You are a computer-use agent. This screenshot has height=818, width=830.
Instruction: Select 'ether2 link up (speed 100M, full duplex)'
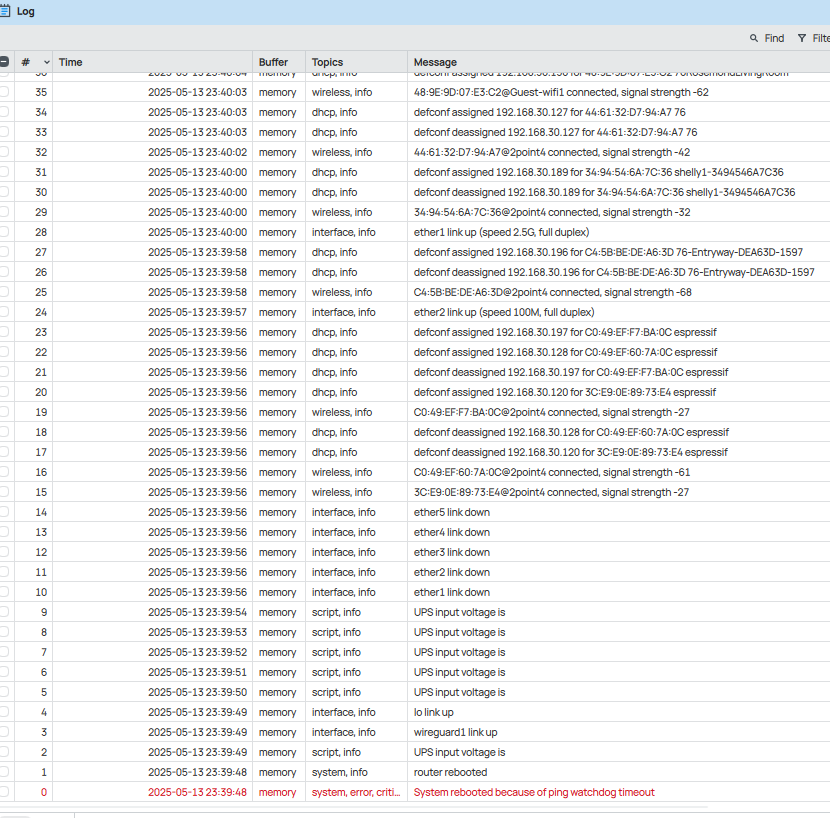(x=504, y=312)
